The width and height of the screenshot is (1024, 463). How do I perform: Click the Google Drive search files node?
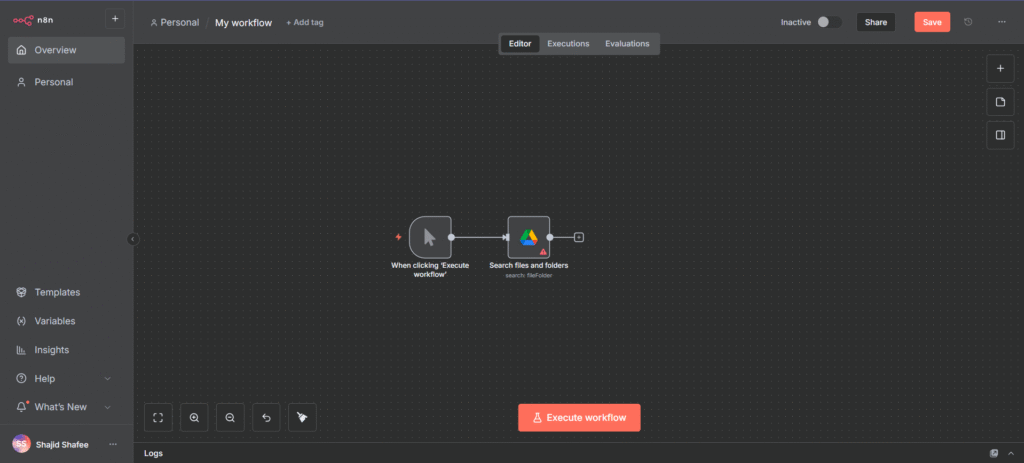(528, 237)
